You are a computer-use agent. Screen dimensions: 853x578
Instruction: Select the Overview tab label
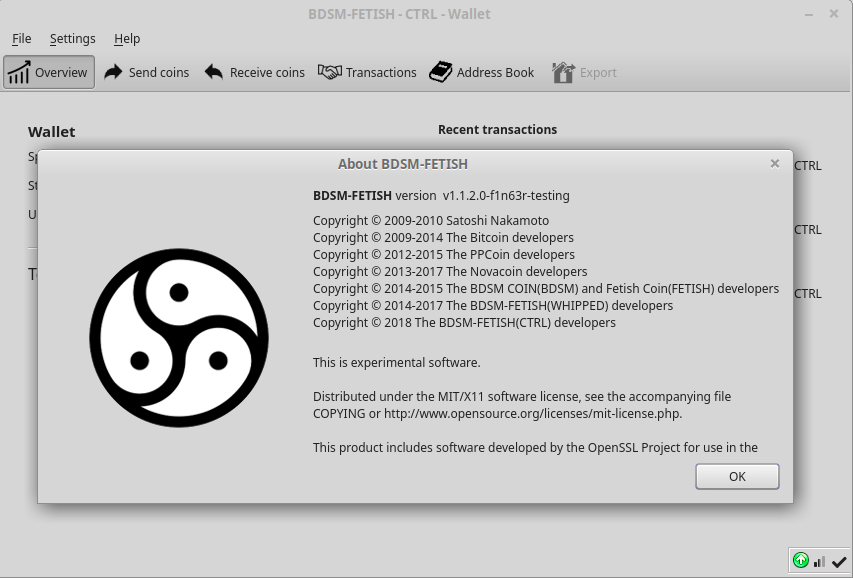coord(61,72)
